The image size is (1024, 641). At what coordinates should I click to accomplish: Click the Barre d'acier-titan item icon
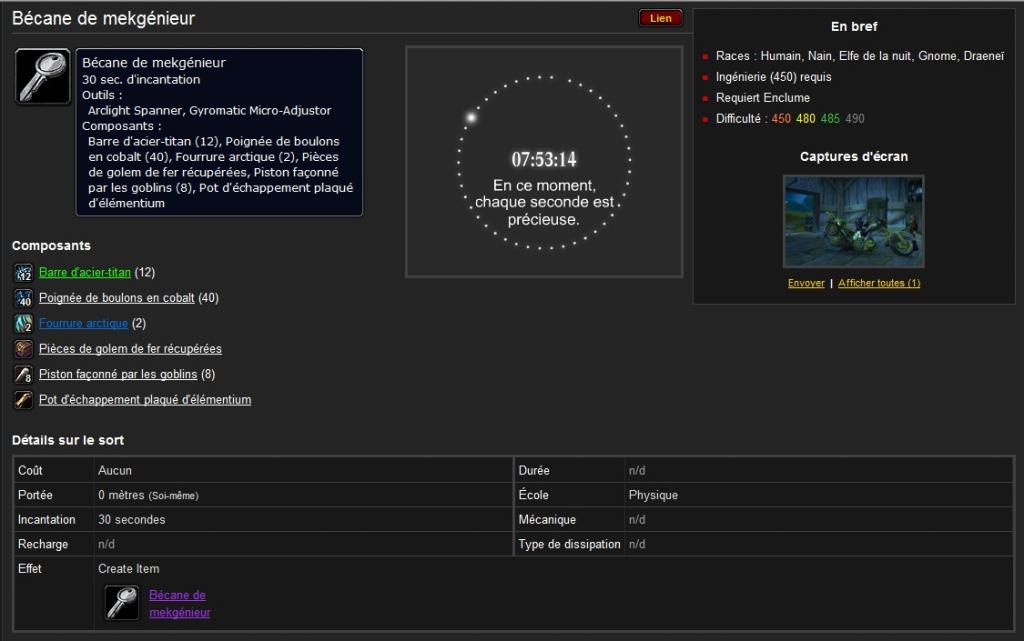[x=24, y=273]
